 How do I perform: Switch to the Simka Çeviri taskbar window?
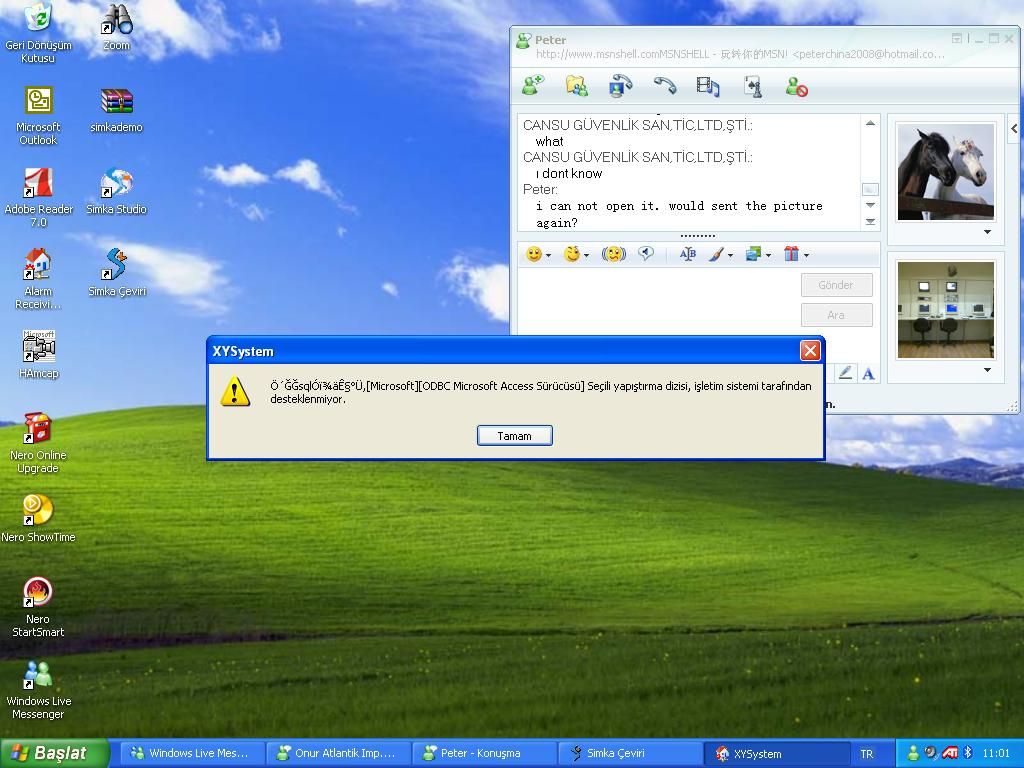point(630,753)
